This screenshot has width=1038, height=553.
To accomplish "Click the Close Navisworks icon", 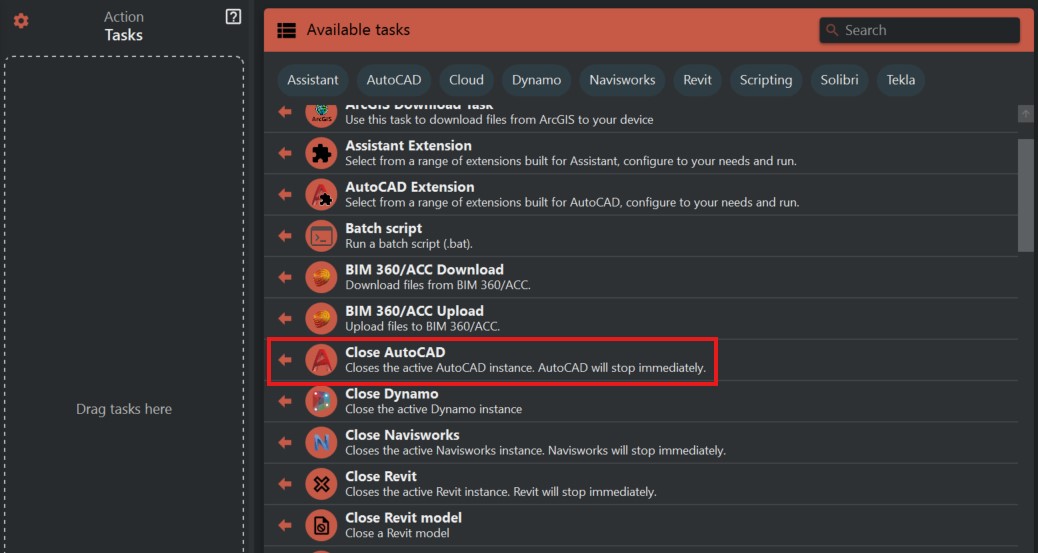I will [321, 442].
